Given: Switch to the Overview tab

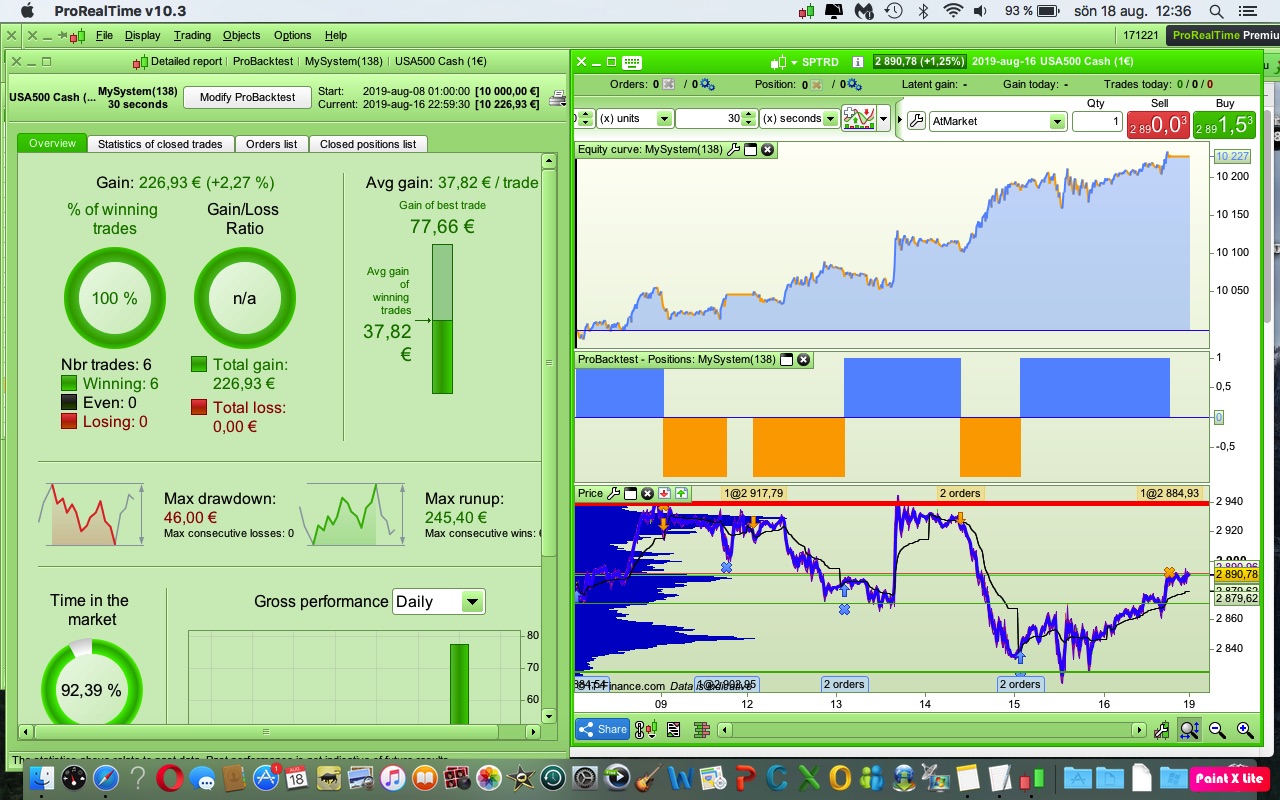Looking at the screenshot, I should click(x=52, y=143).
